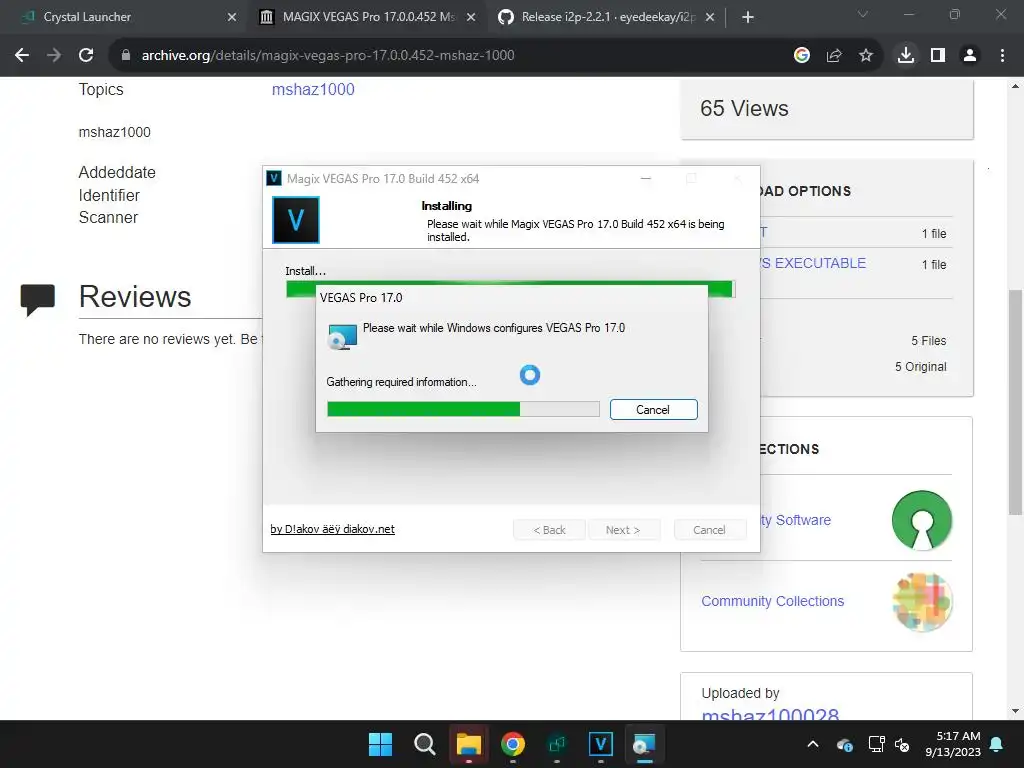Click the Next button in the installer
1024x768 pixels.
[x=623, y=530]
